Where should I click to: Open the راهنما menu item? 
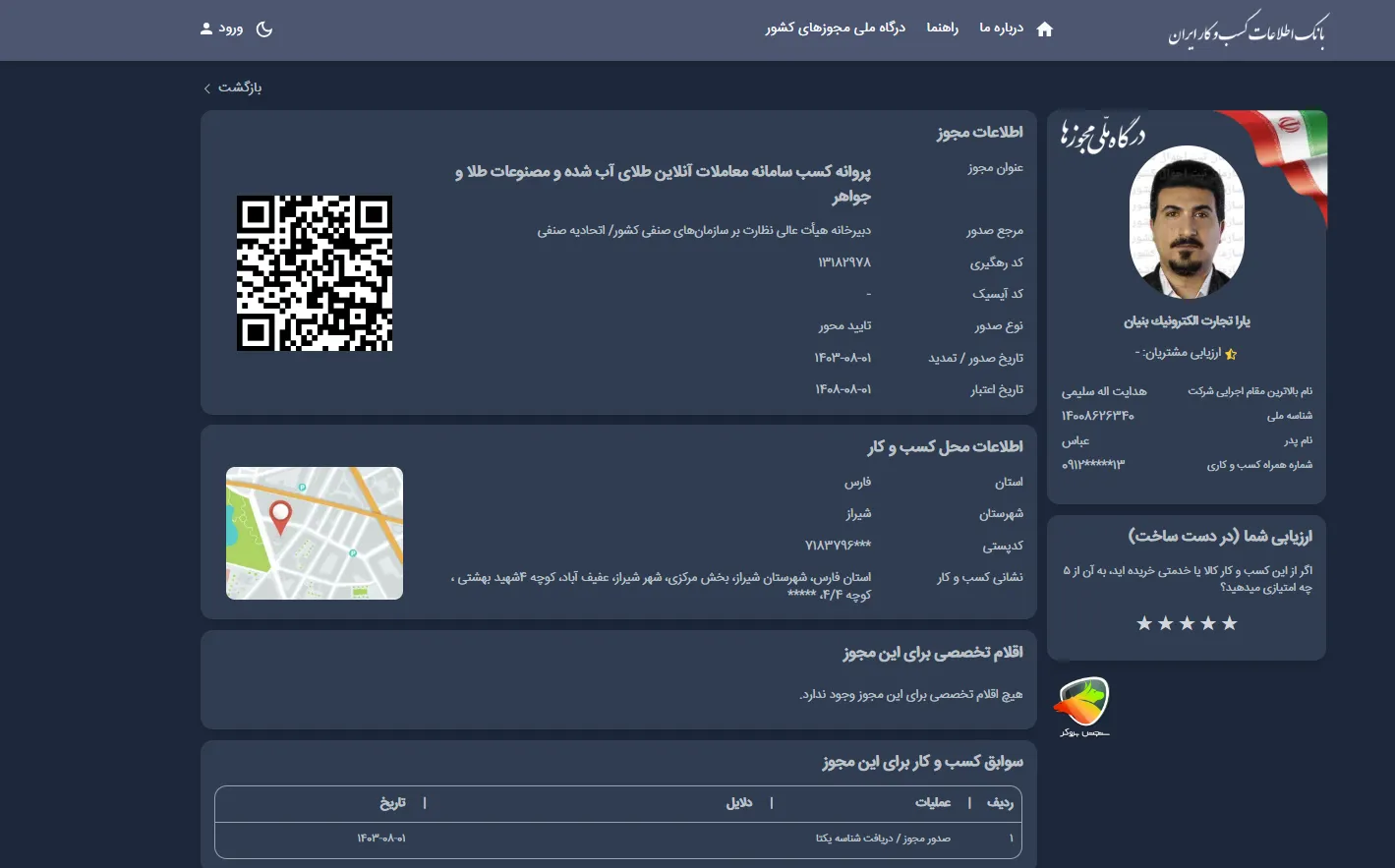coord(942,29)
